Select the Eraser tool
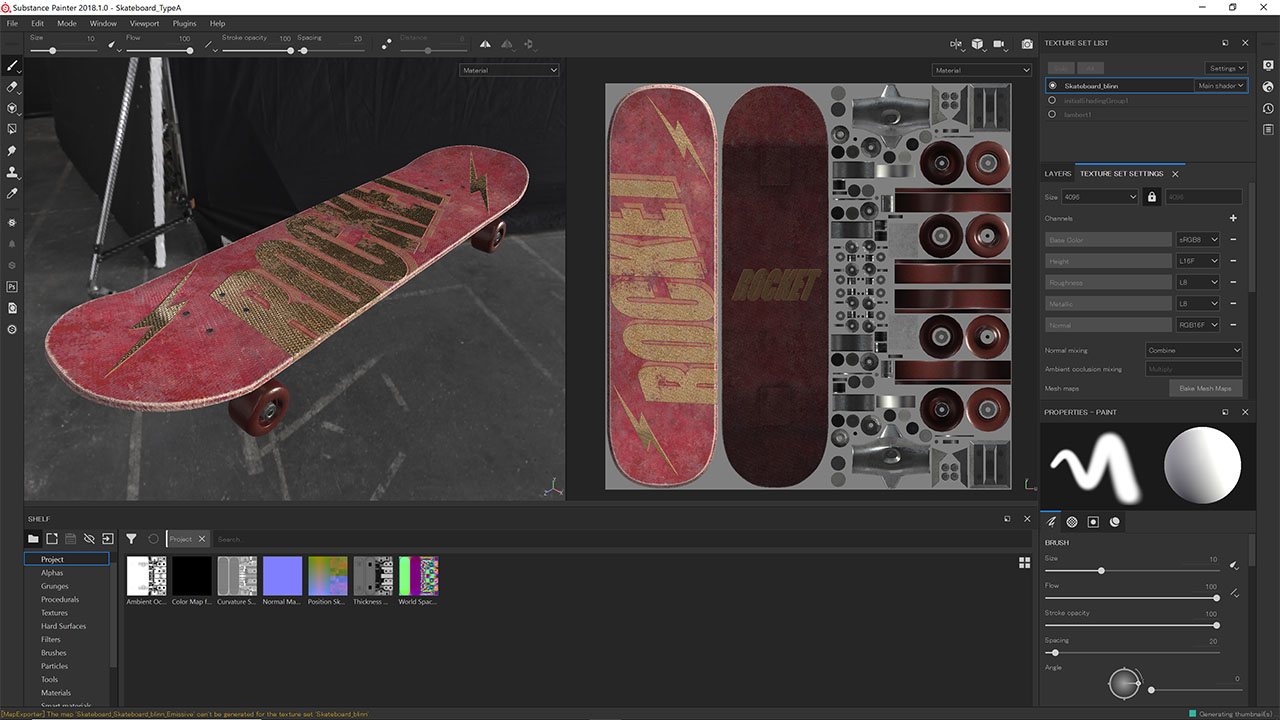Screen dimensions: 1280x720 coord(12,87)
